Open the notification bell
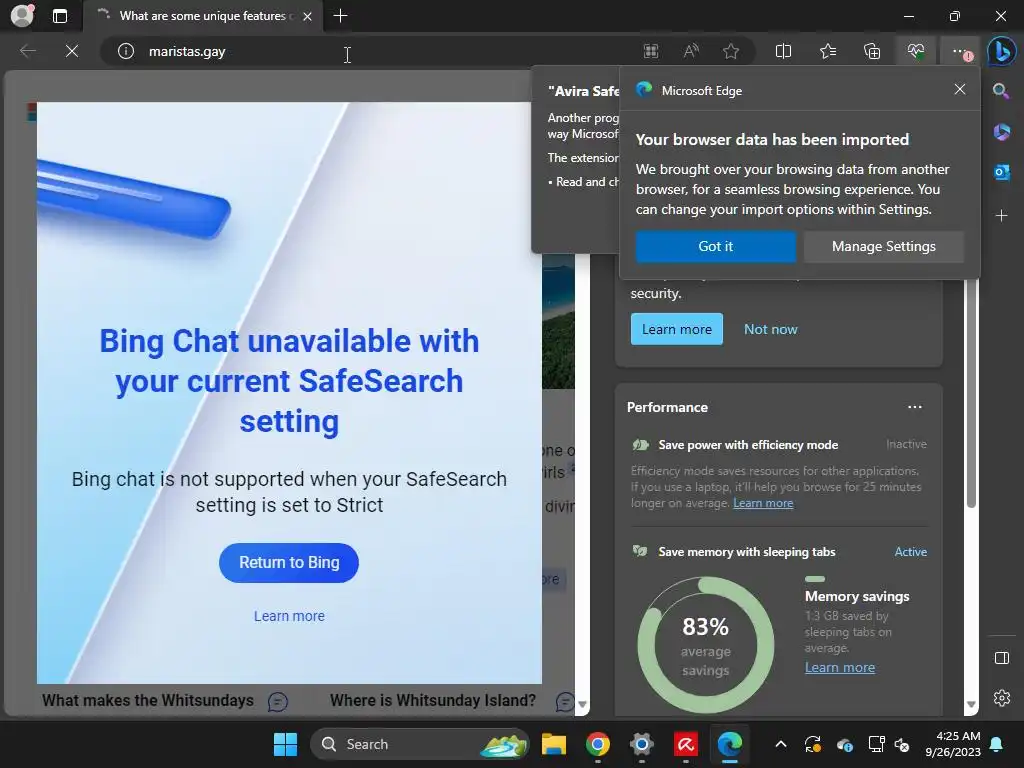1024x768 pixels. (997, 744)
